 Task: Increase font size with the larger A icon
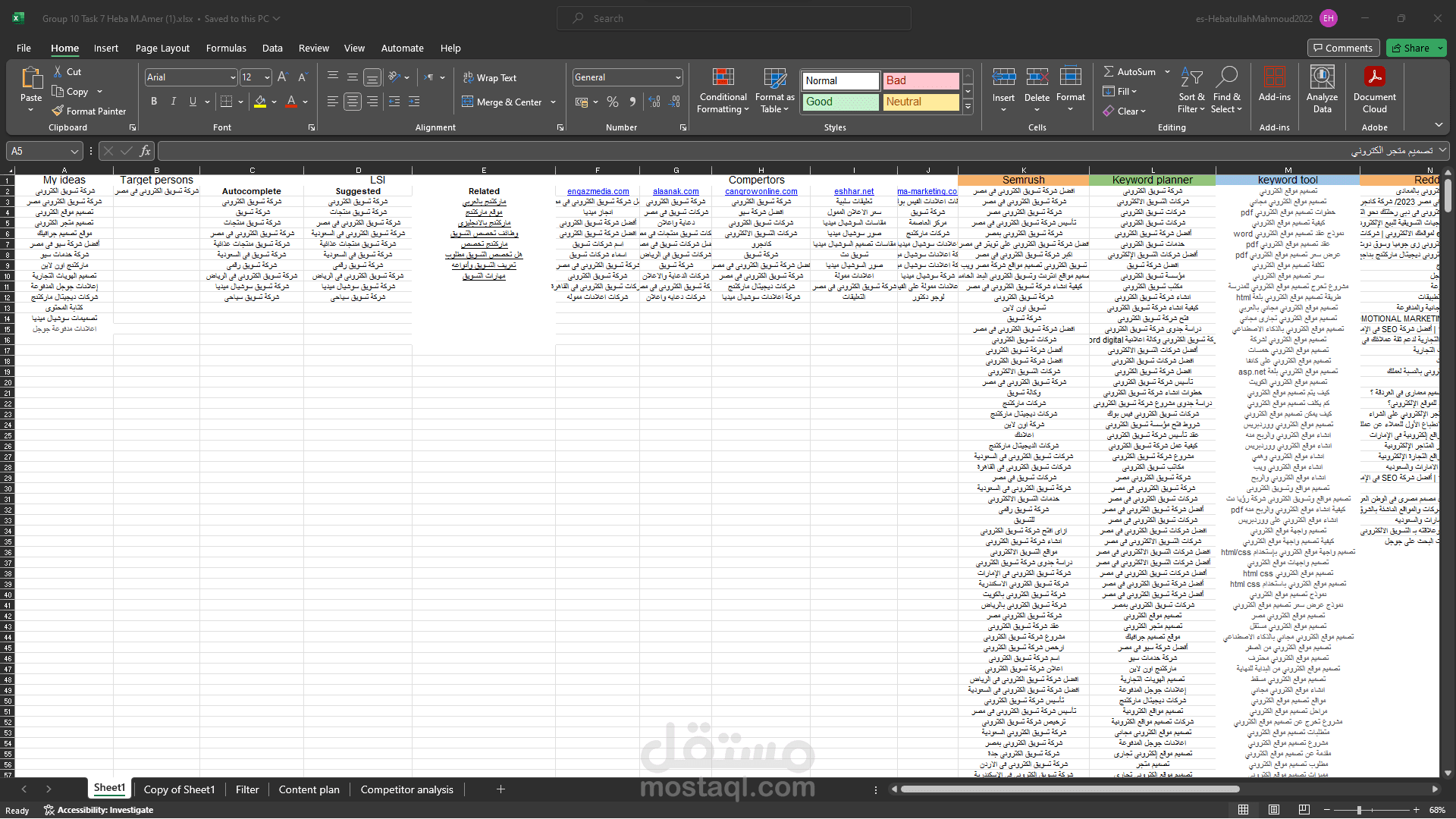coord(283,77)
